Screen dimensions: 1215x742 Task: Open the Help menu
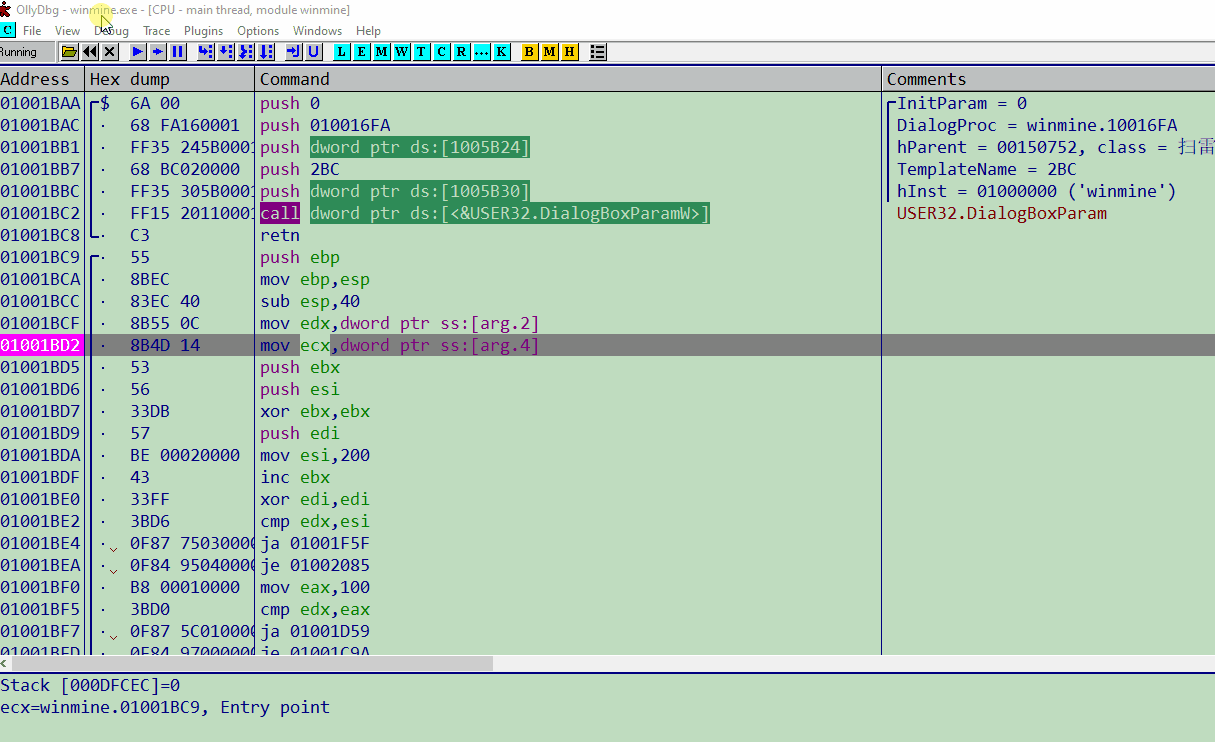coord(368,31)
